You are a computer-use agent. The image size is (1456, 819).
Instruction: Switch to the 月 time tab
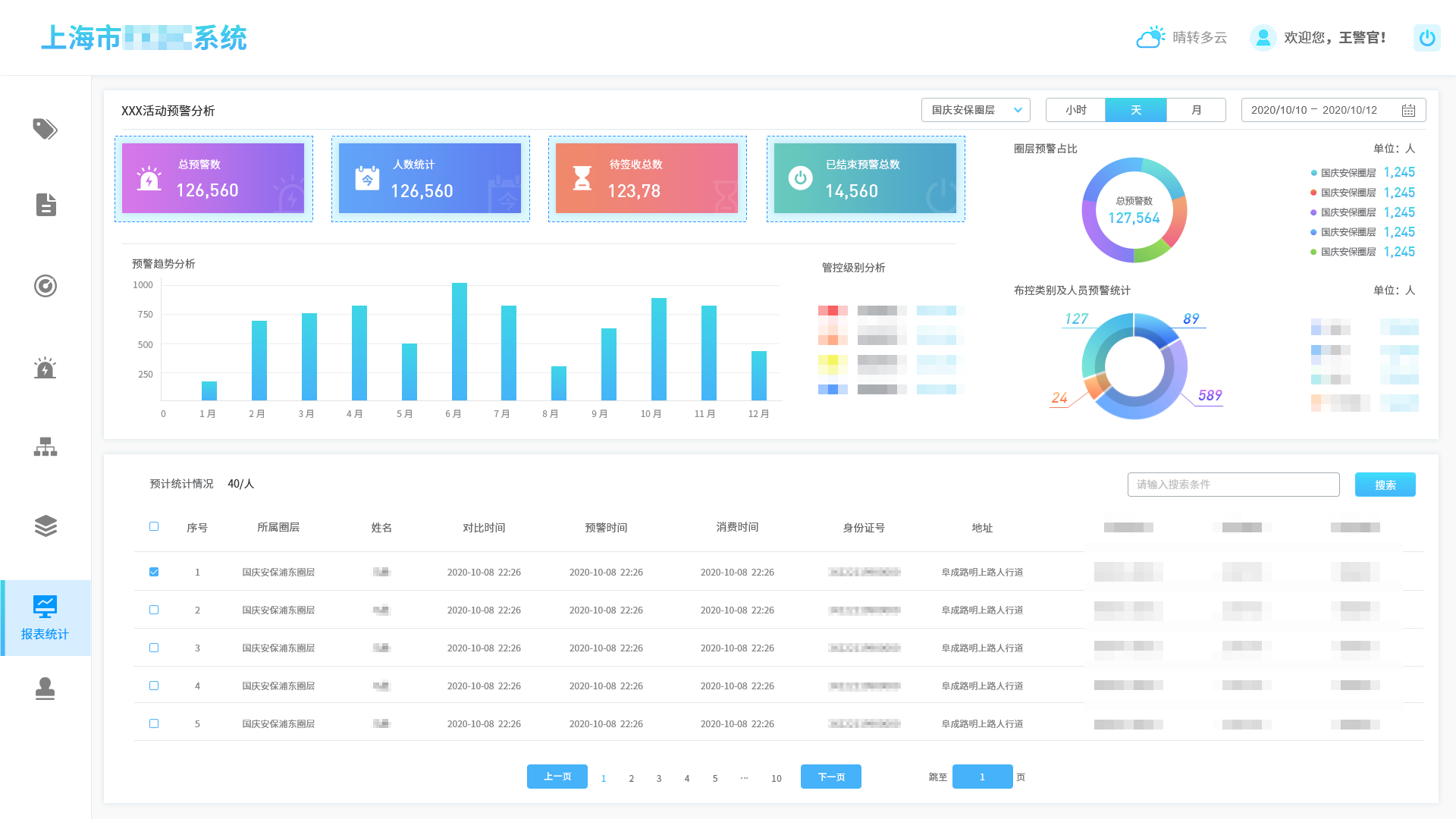point(1196,110)
